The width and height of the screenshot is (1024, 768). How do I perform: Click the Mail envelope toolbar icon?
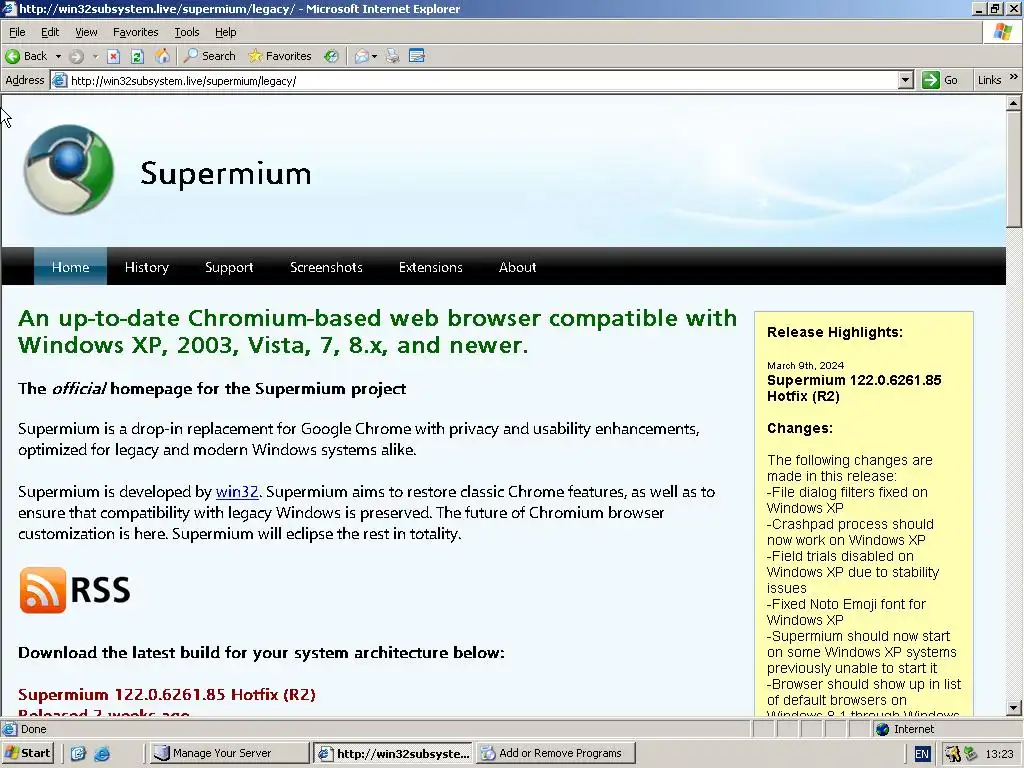361,56
